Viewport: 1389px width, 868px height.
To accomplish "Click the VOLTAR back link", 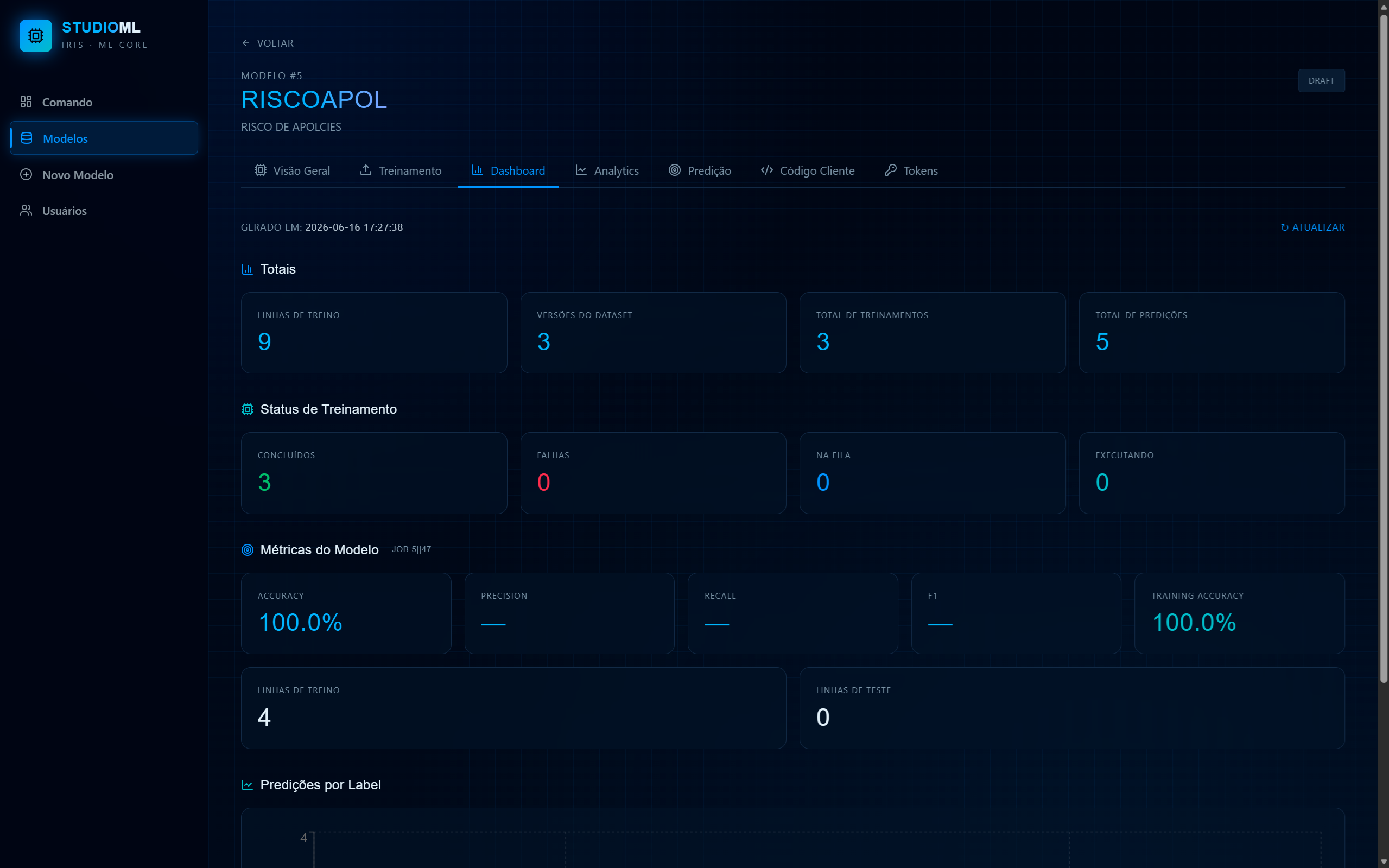I will pos(268,43).
